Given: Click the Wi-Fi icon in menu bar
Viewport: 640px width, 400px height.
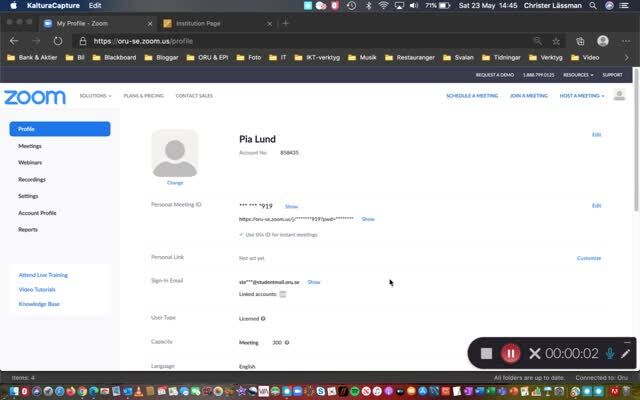Looking at the screenshot, I should click(x=383, y=5).
